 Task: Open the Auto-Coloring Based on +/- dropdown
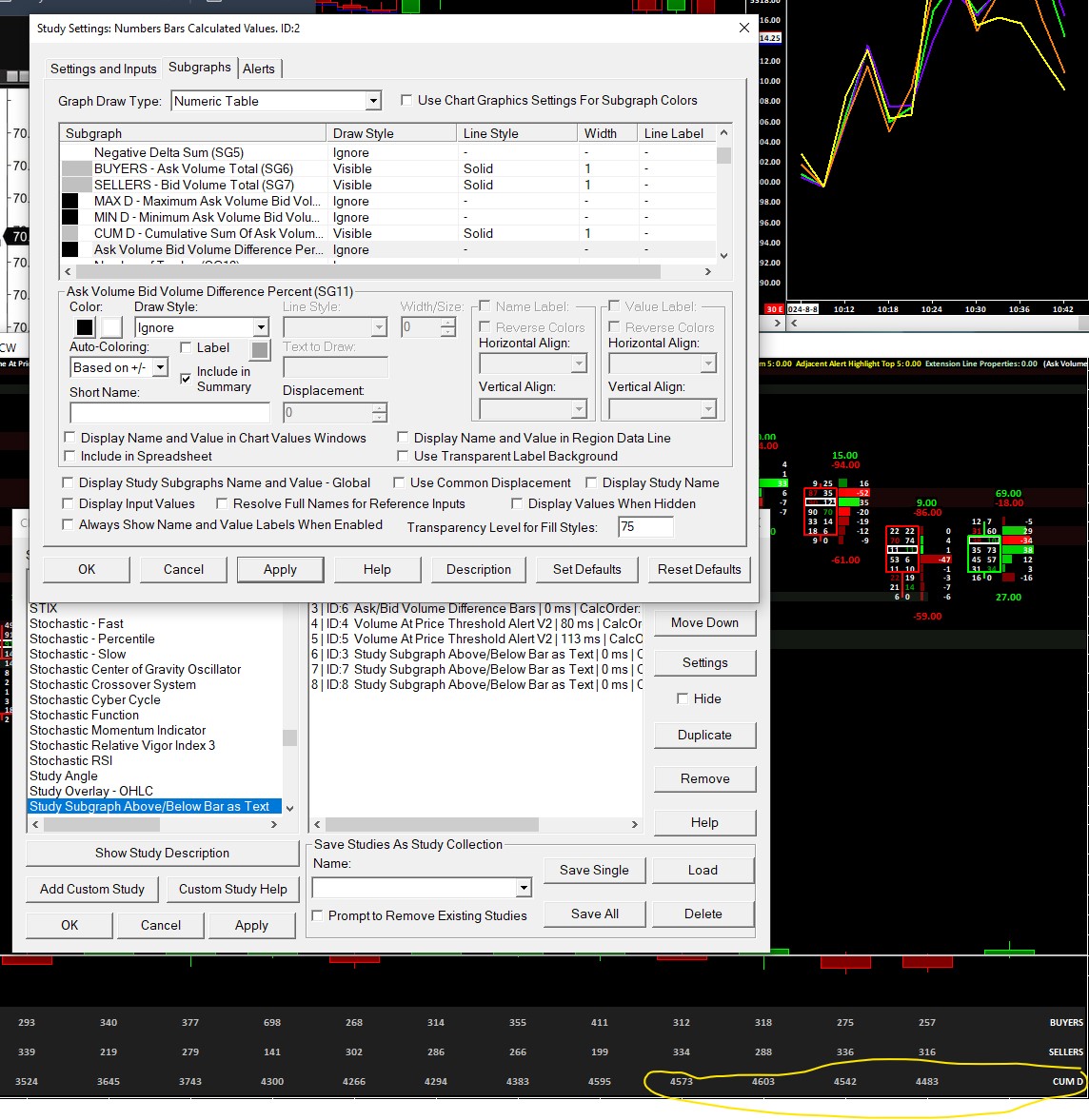[x=160, y=367]
